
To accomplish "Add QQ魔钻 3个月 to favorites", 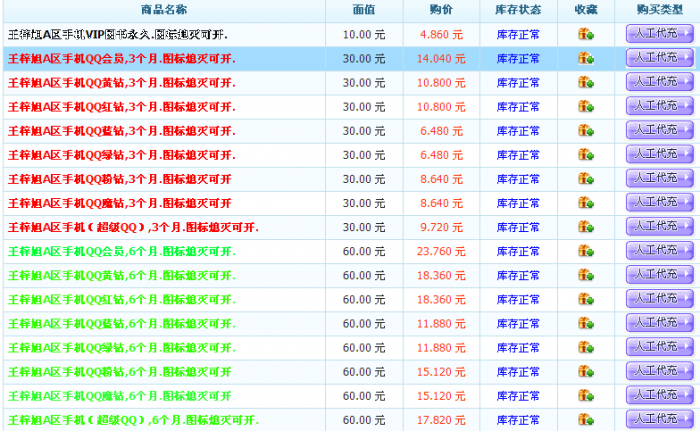I will click(x=586, y=203).
